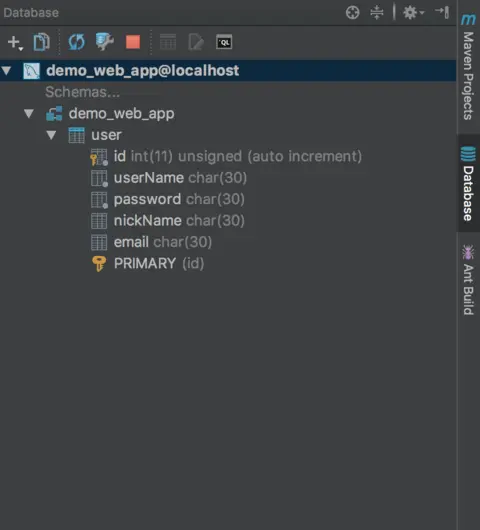Open the SQL console icon
The image size is (480, 530).
point(224,42)
